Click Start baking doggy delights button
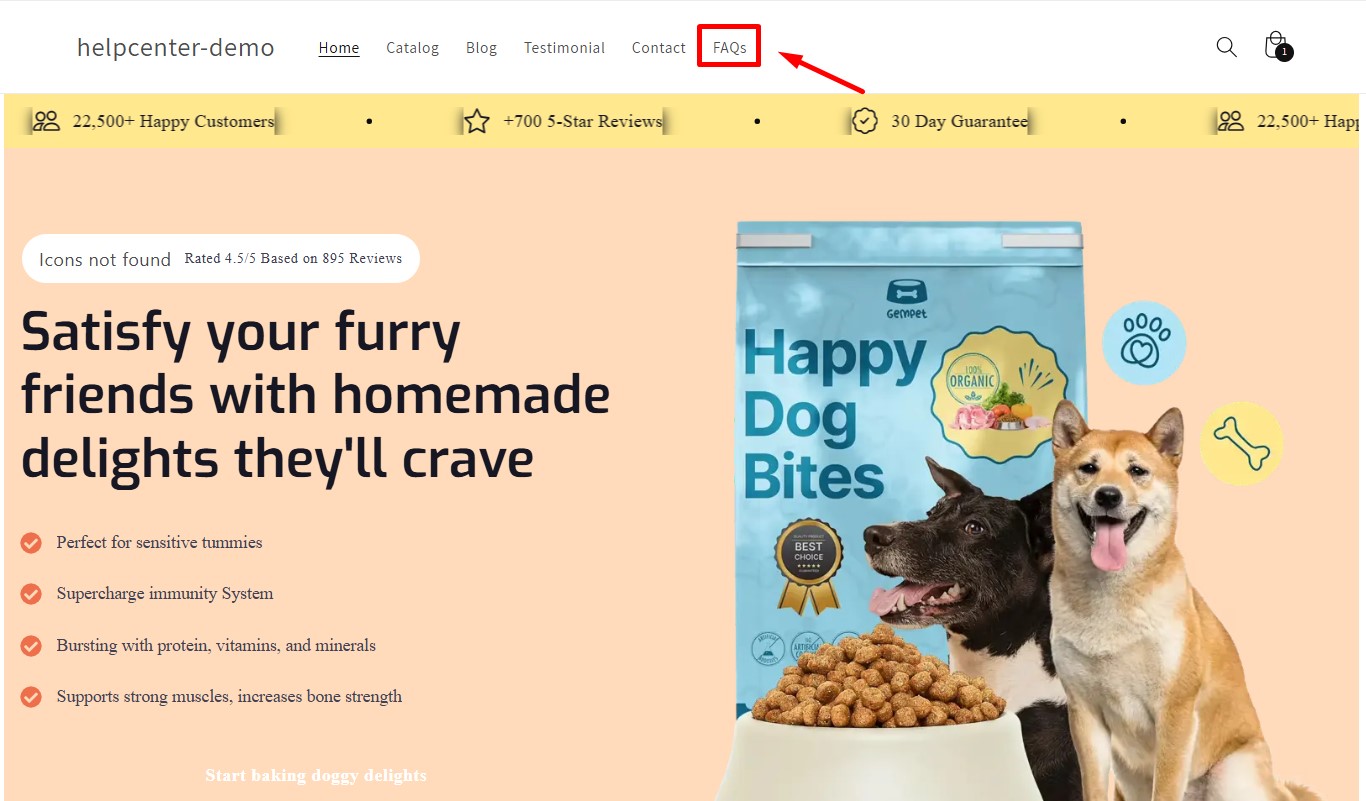The width and height of the screenshot is (1366, 801). tap(316, 775)
